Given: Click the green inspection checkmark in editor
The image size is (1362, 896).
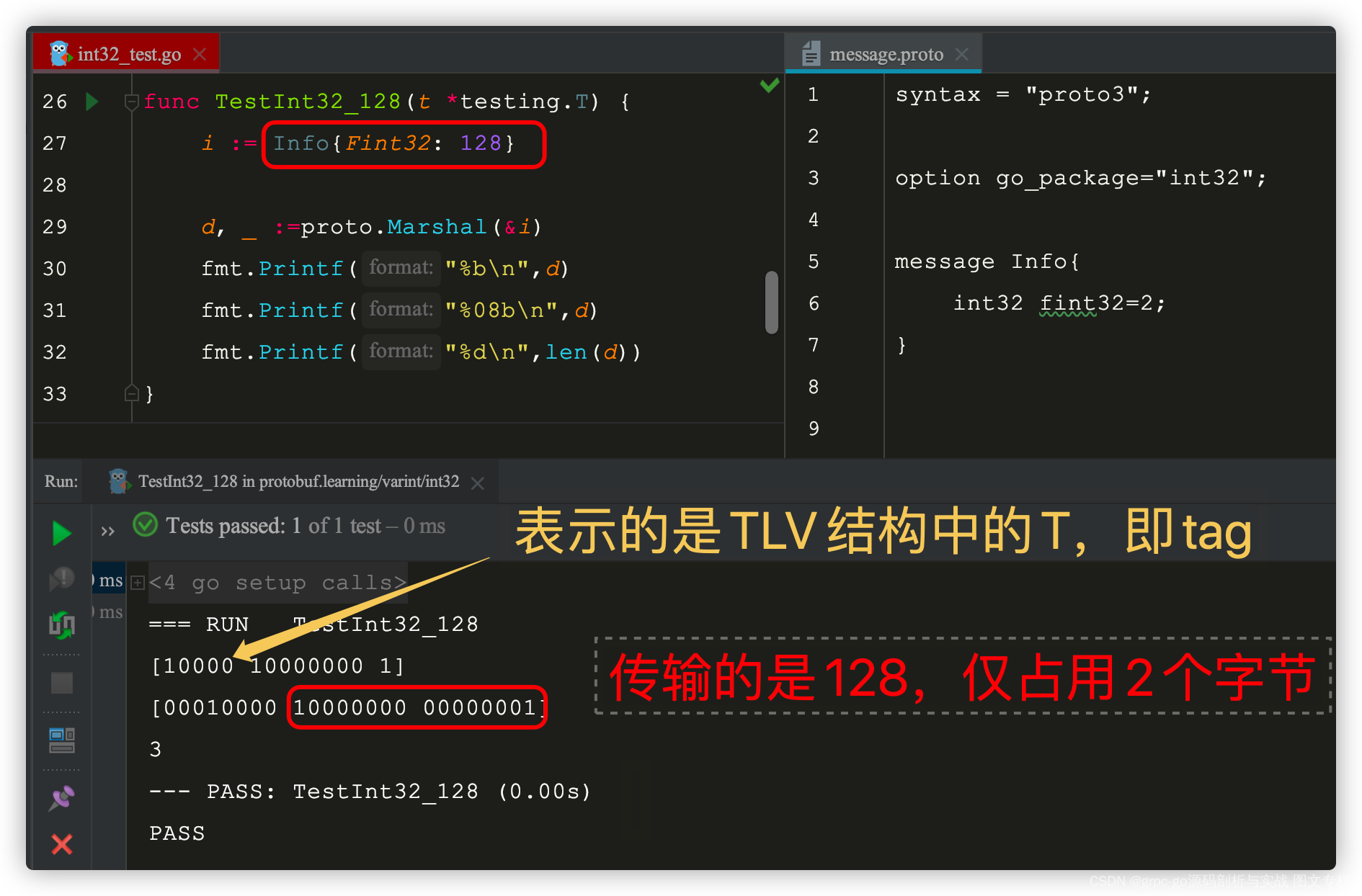Looking at the screenshot, I should [x=769, y=85].
